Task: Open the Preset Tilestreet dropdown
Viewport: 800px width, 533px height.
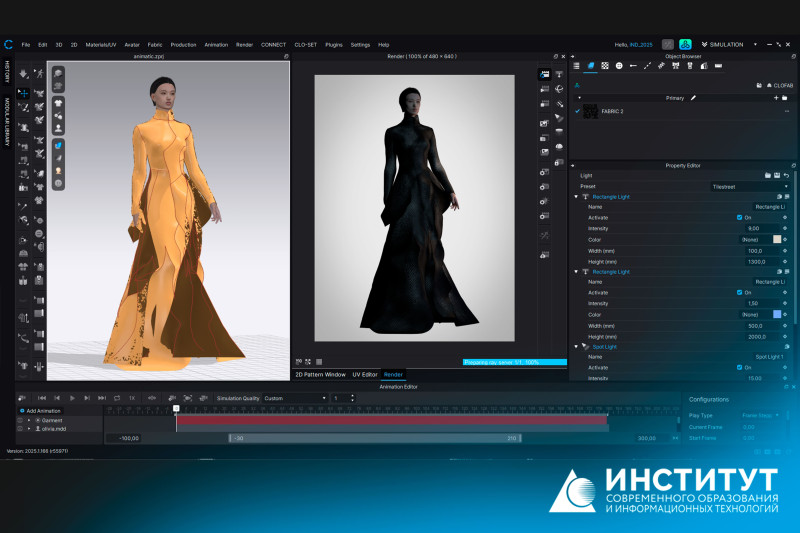Action: 750,186
